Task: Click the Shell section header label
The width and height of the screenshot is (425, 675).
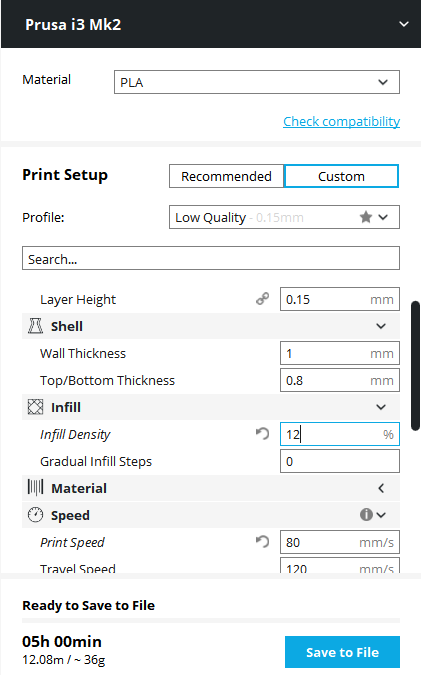Action: tap(67, 326)
